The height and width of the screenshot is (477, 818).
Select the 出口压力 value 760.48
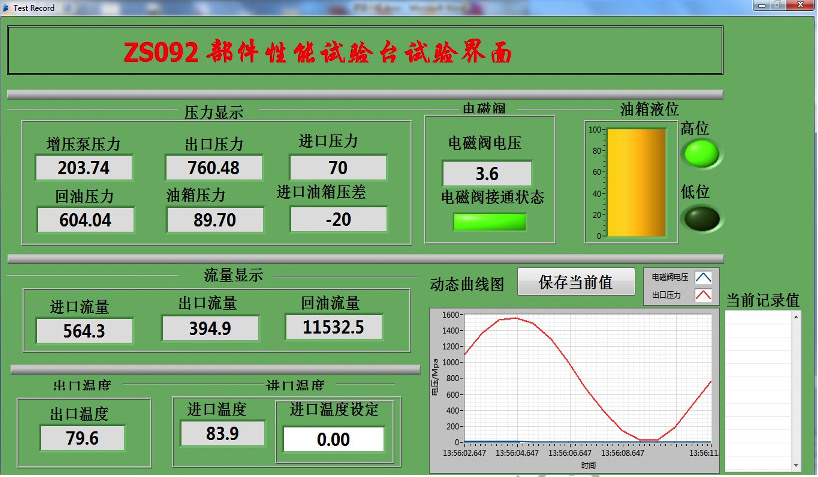213,167
